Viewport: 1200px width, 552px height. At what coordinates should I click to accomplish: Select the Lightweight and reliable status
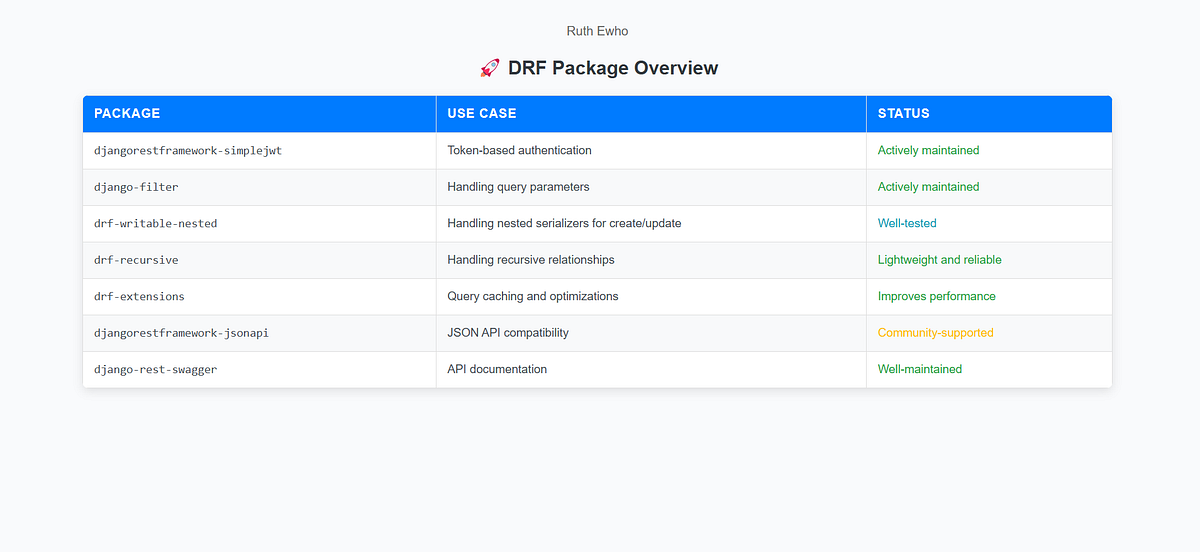point(940,260)
